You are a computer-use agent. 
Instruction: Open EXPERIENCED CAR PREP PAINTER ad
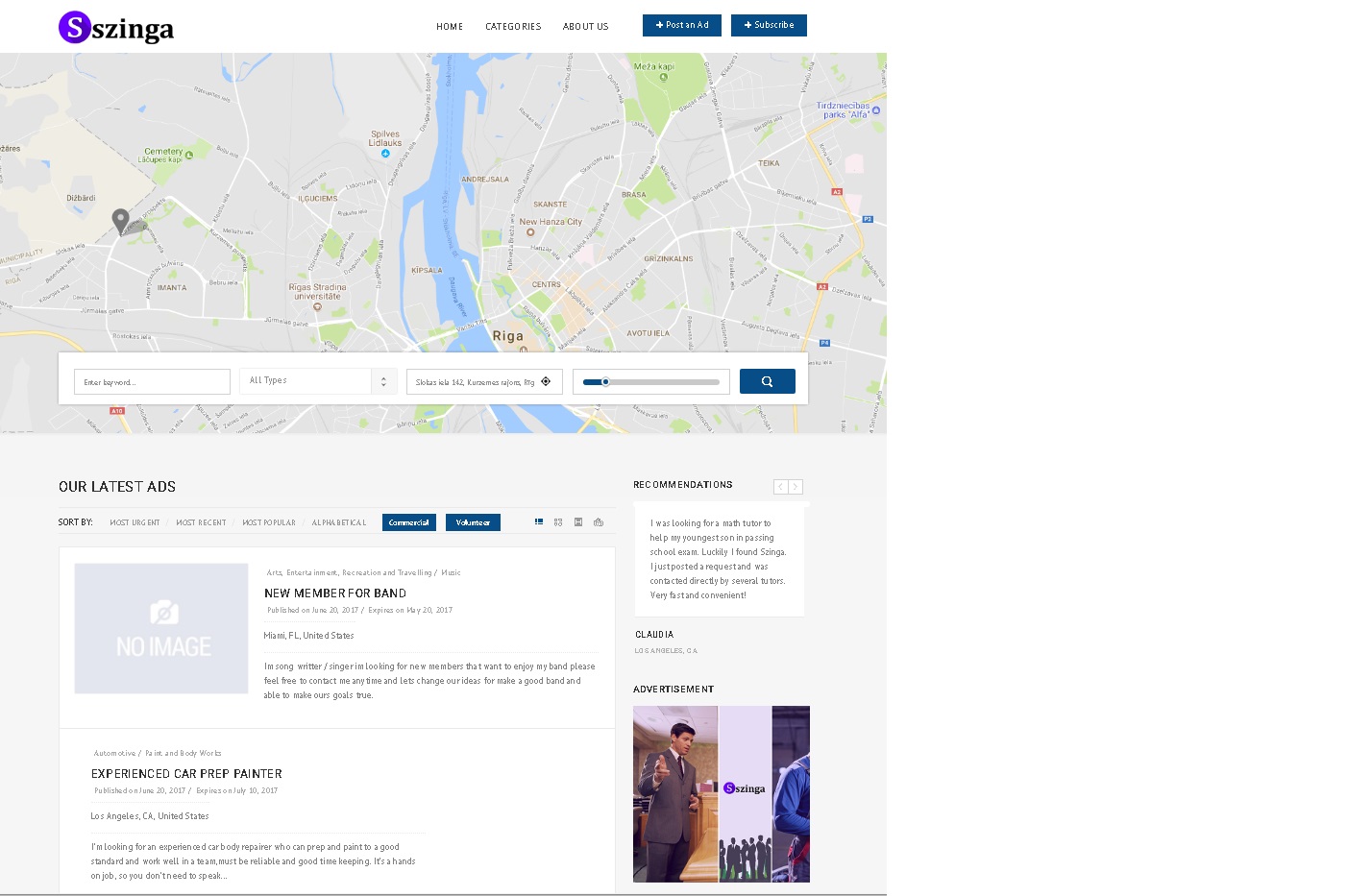point(186,774)
